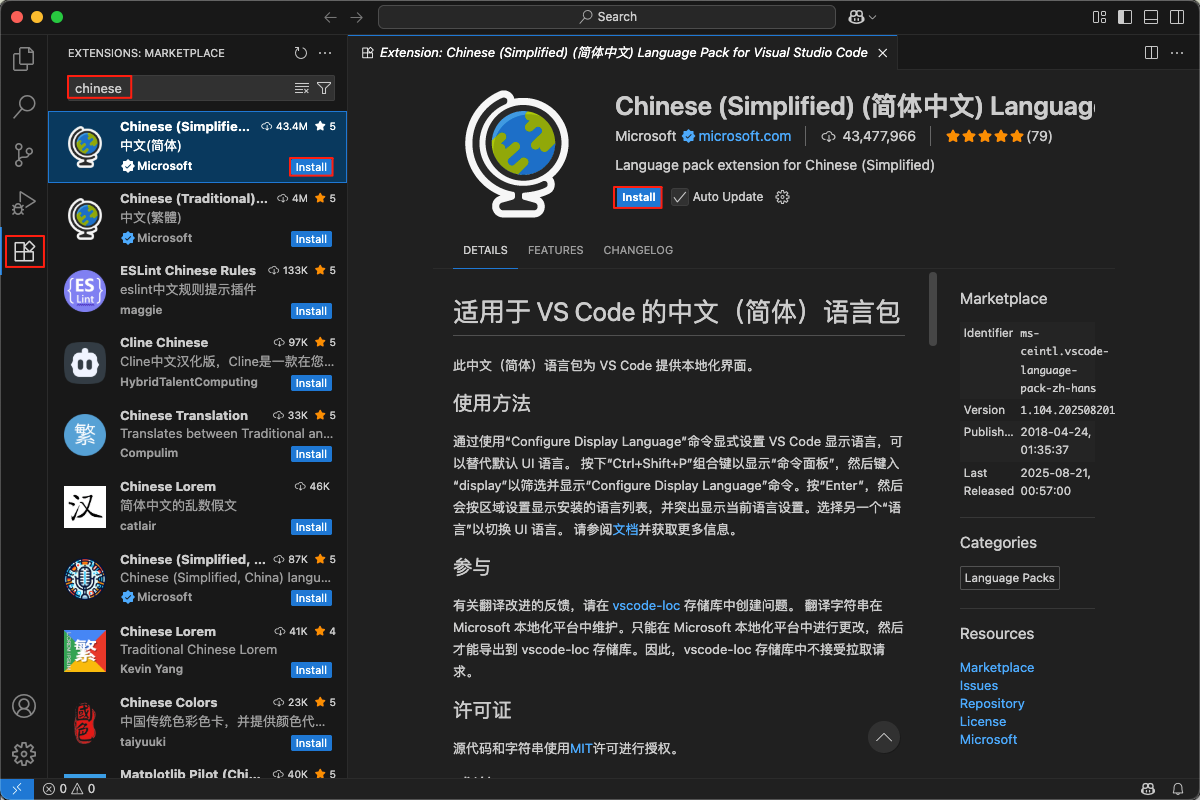Click the Copilot status bar icon

coord(1150,789)
